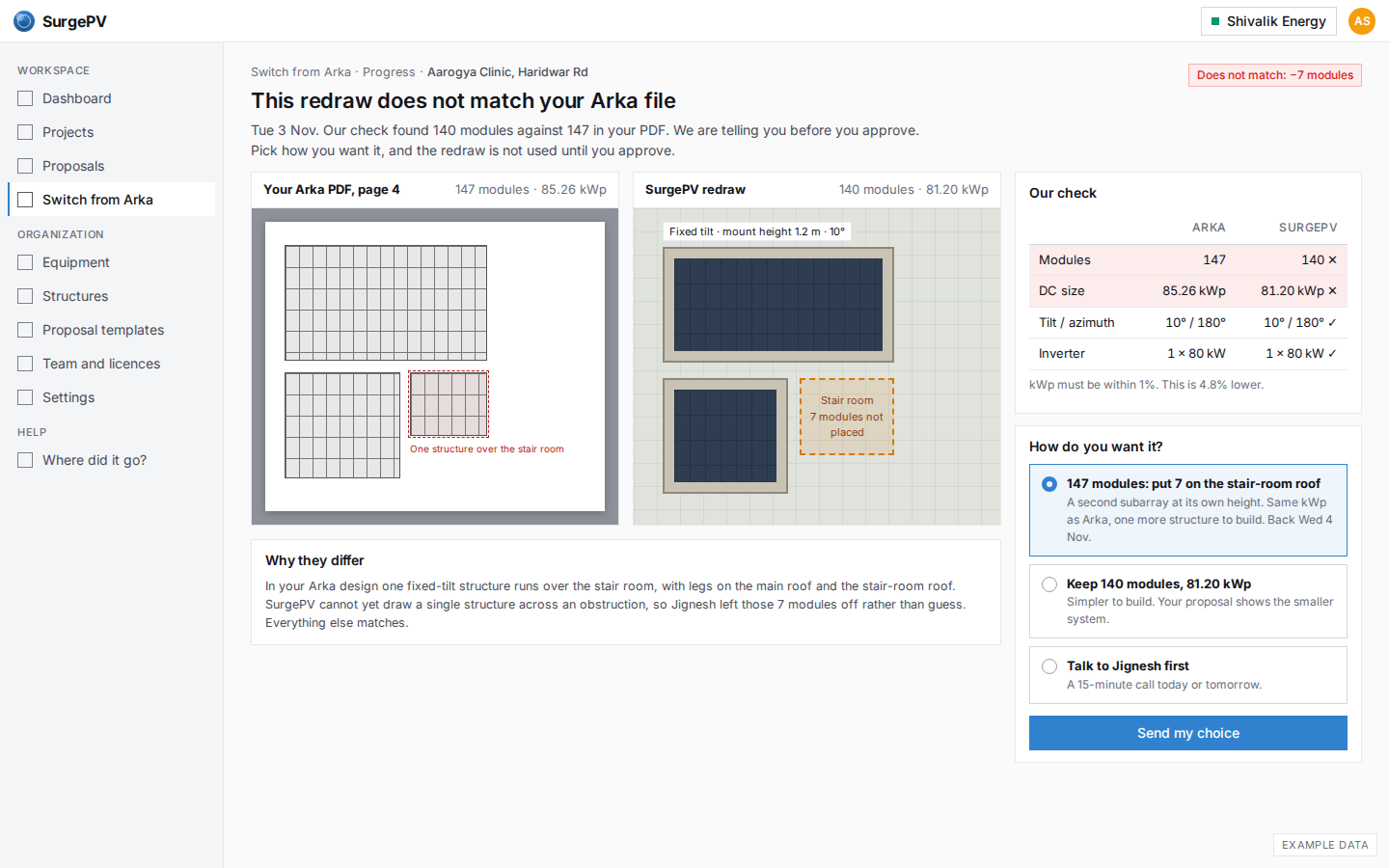Click the 'Inverter' row label
This screenshot has width=1389, height=868.
point(1062,353)
